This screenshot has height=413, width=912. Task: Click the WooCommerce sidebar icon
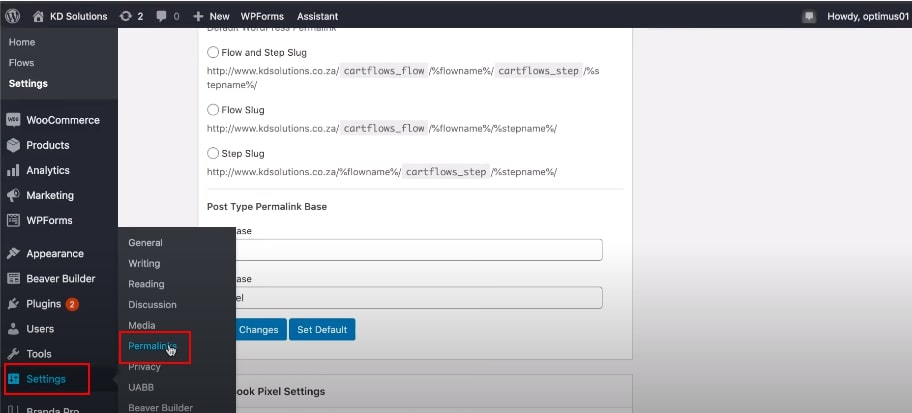[13, 120]
